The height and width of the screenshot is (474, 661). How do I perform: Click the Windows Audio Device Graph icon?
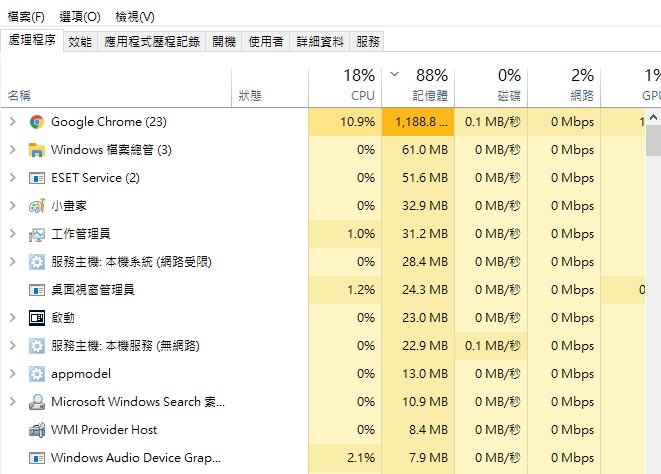click(x=37, y=458)
